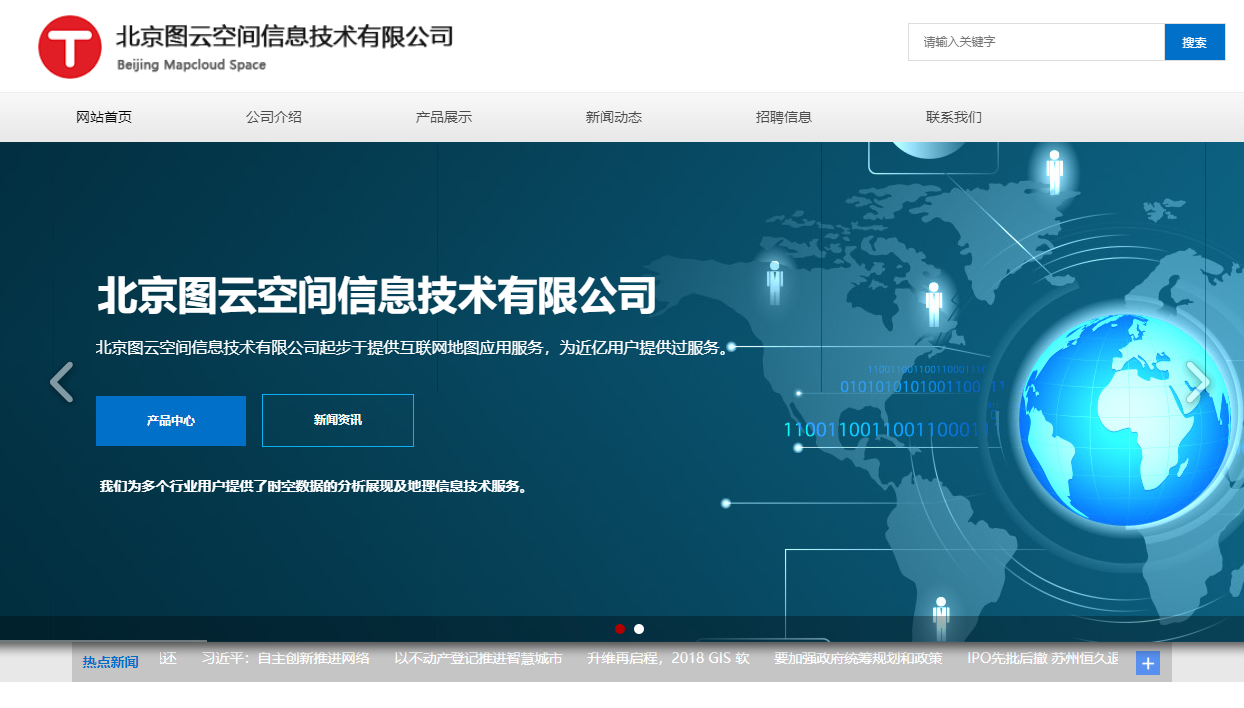Screen dimensions: 1244x708
Task: Focus the 请输入关键字 search field
Action: [x=1036, y=42]
